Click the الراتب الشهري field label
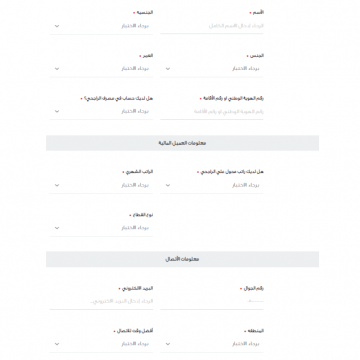This screenshot has height=360, width=360. tap(139, 172)
